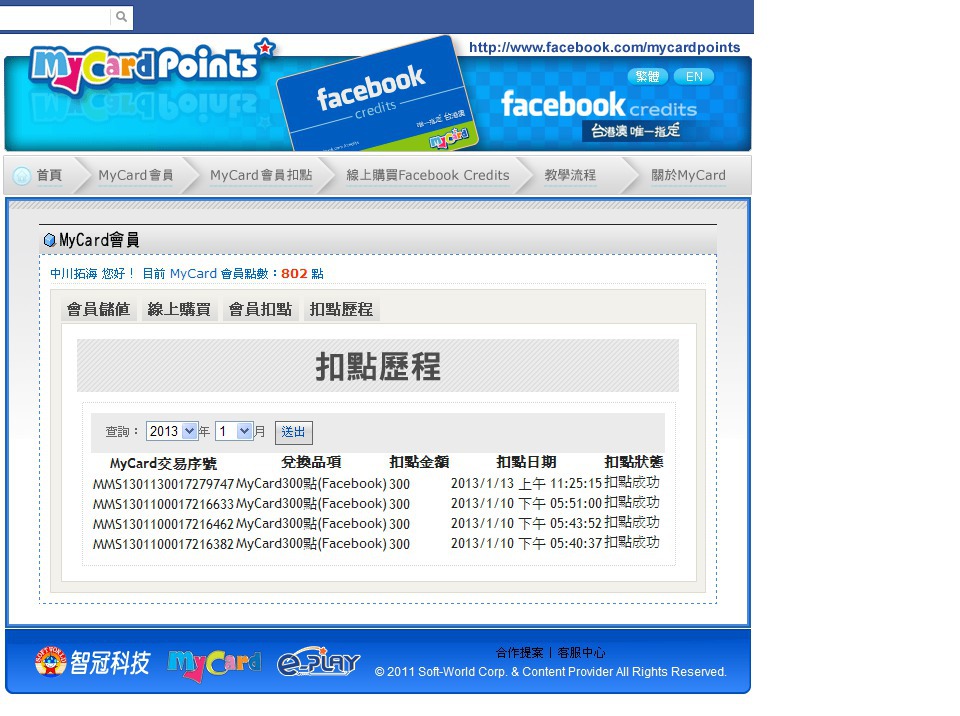This screenshot has height=716, width=960.
Task: Click the member name 中川拓海 greeting
Action: pos(92,274)
